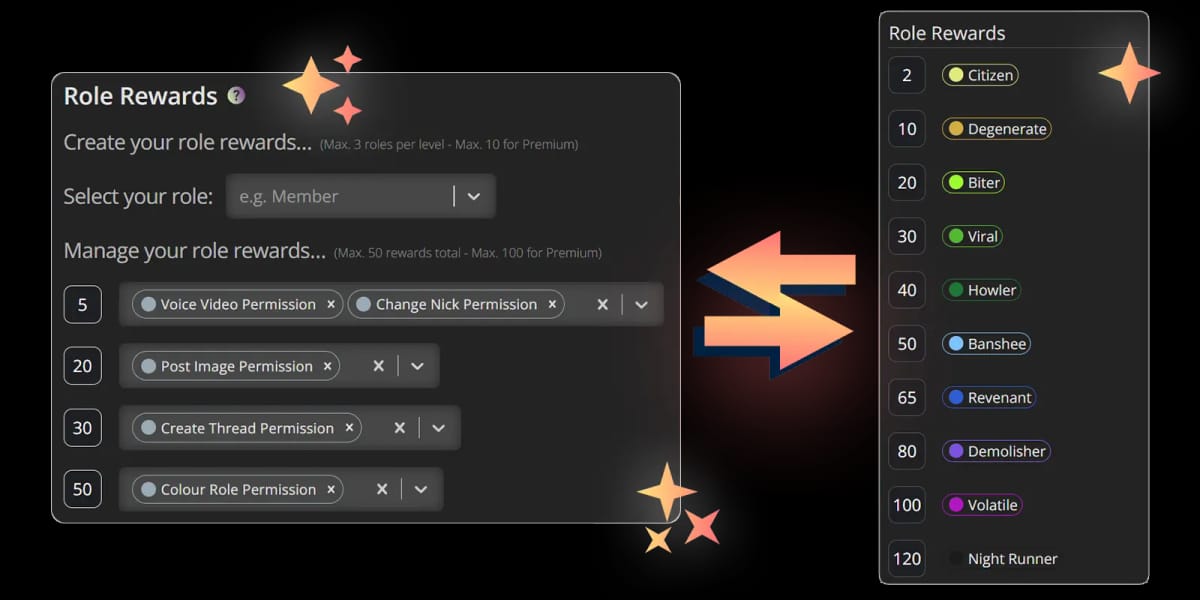Expand the level 30 roles dropdown

pos(438,428)
